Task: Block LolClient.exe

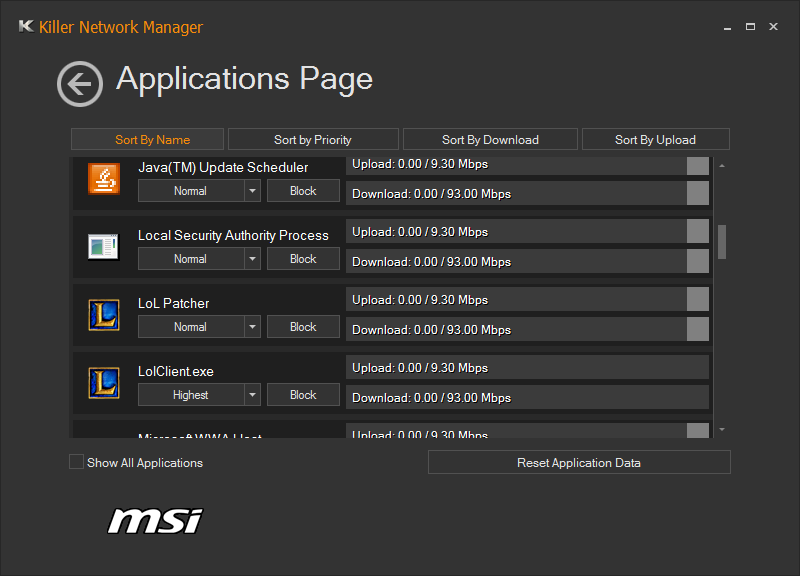Action: (x=303, y=395)
